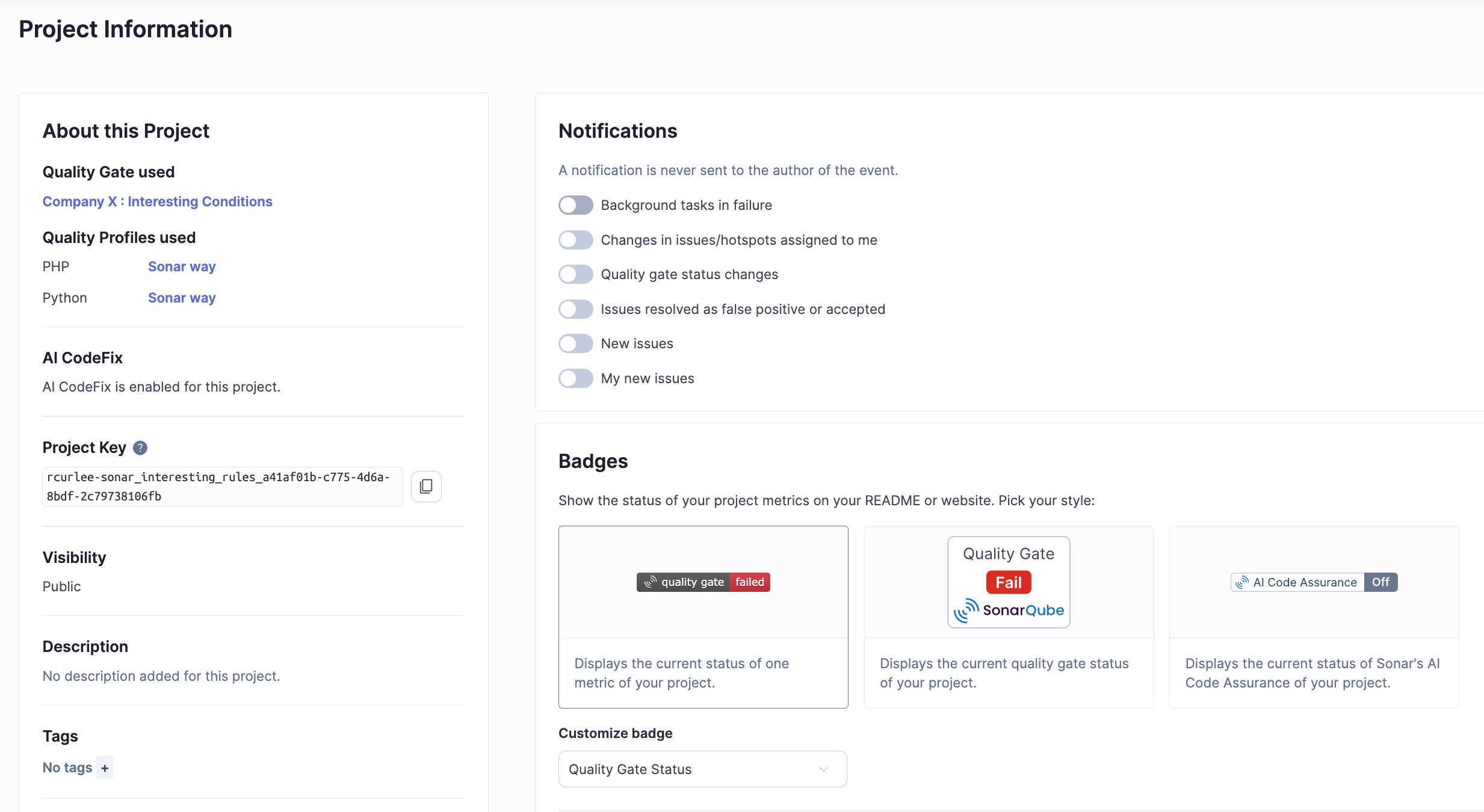Turn on New issues notification
This screenshot has width=1484, height=812.
tap(575, 343)
